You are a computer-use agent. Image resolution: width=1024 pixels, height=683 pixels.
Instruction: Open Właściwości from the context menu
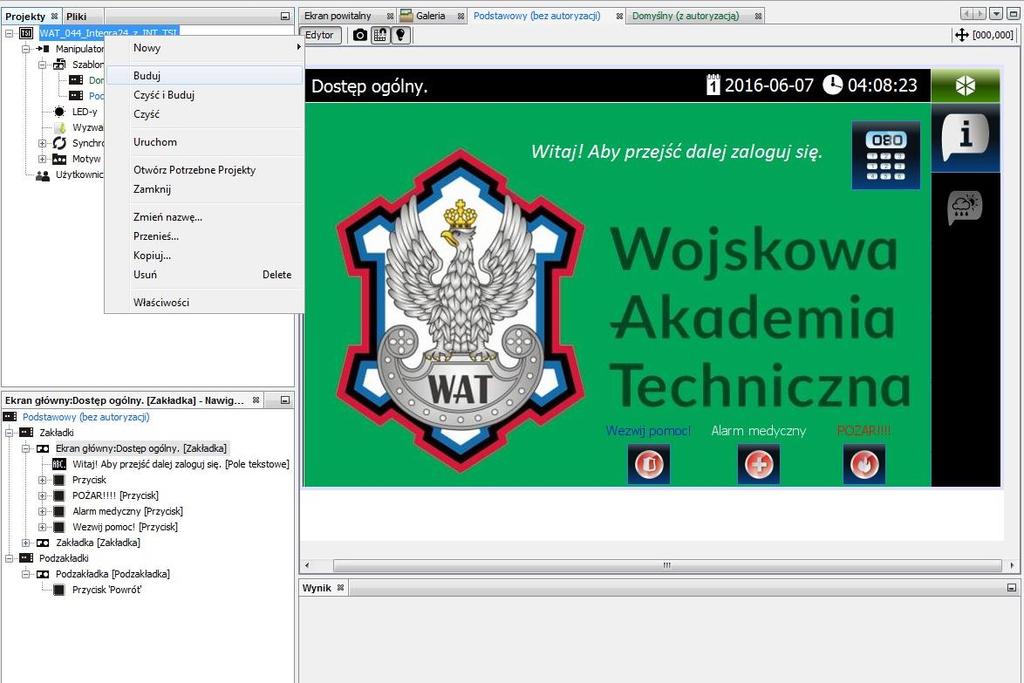click(204, 302)
